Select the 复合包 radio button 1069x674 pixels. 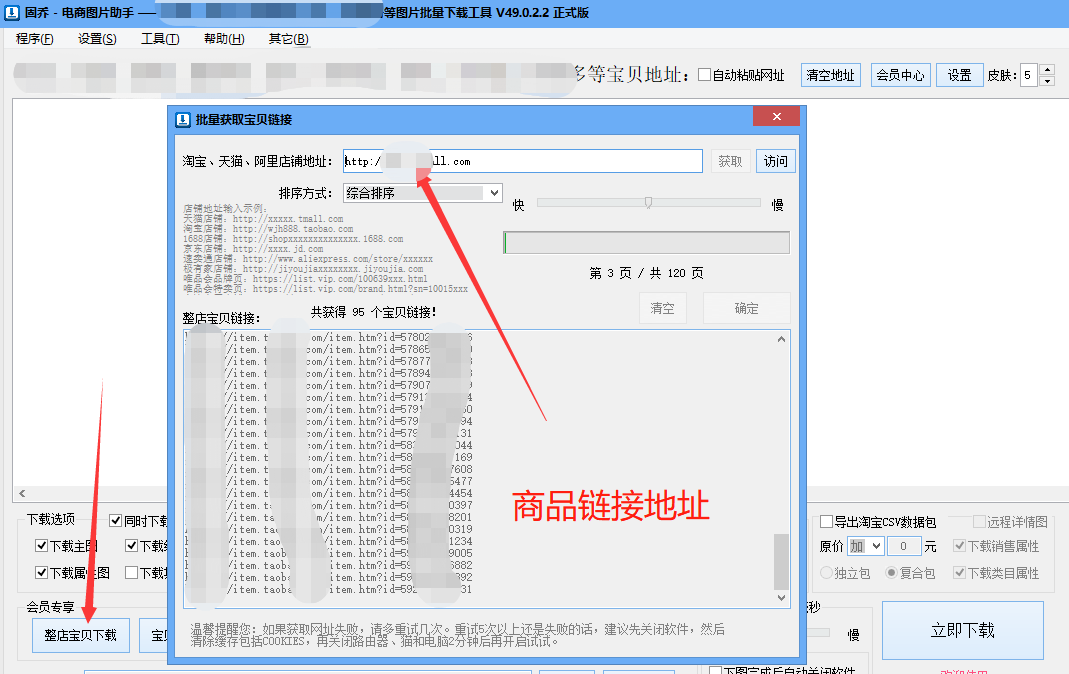892,572
